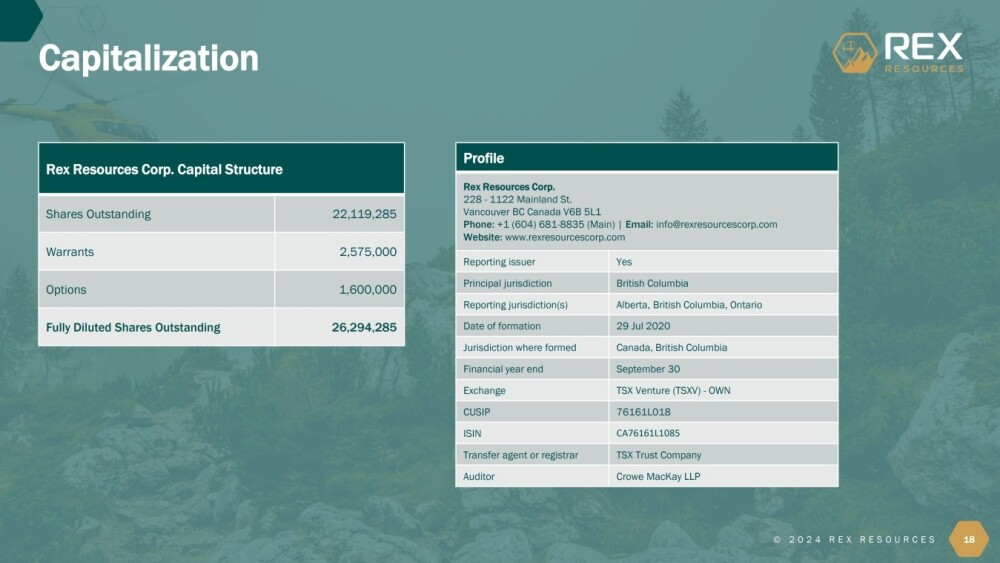Select the Exchange row label
Image resolution: width=1000 pixels, height=563 pixels.
point(484,390)
